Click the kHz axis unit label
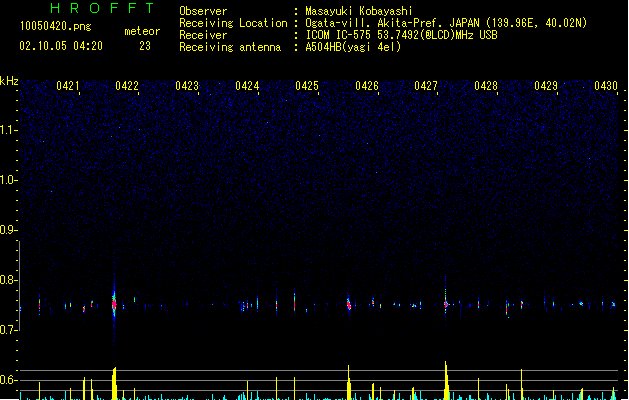Image resolution: width=629 pixels, height=400 pixels. point(9,81)
